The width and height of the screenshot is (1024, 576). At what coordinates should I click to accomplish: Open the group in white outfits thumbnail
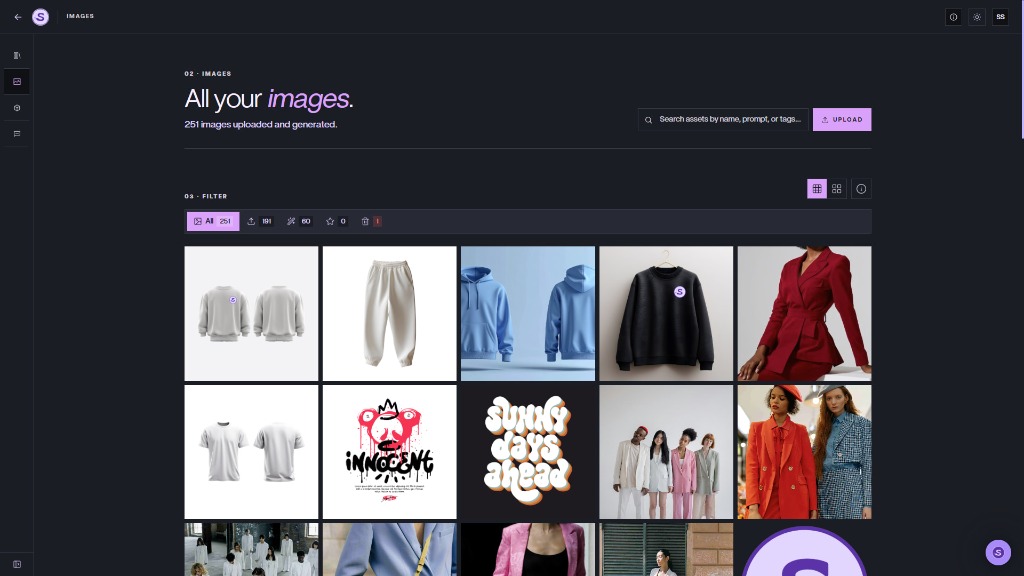(251, 549)
